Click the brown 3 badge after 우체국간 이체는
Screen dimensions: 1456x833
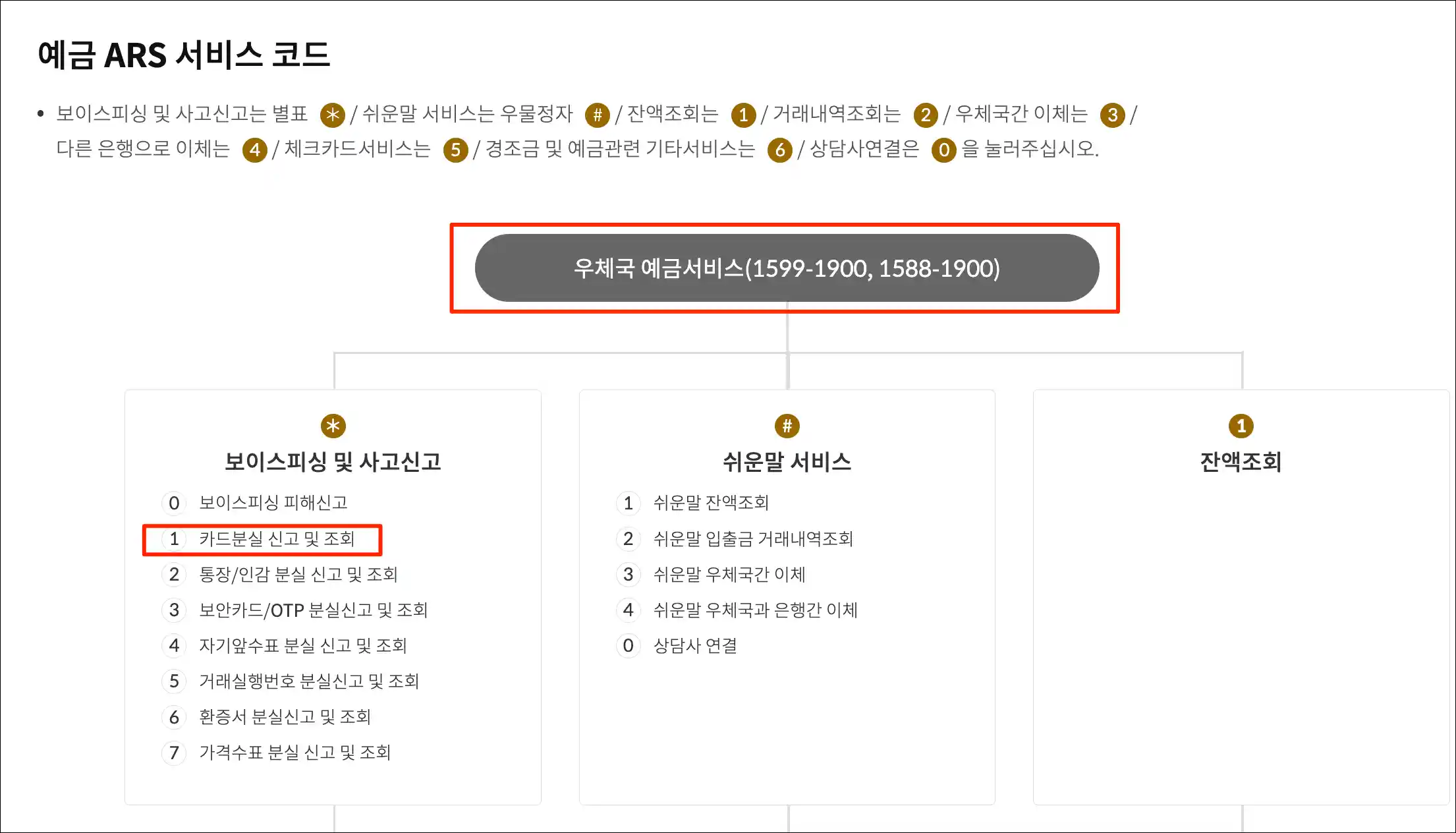click(1113, 115)
